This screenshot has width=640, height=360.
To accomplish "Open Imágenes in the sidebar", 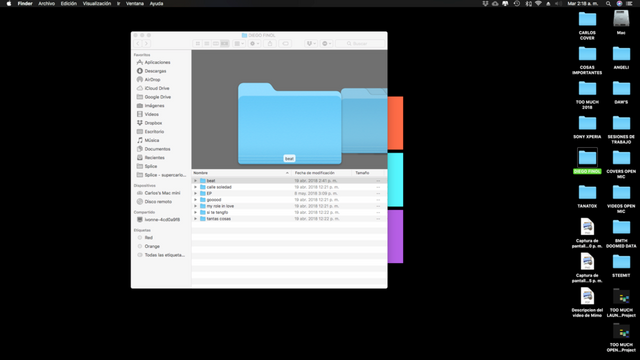I will [154, 106].
